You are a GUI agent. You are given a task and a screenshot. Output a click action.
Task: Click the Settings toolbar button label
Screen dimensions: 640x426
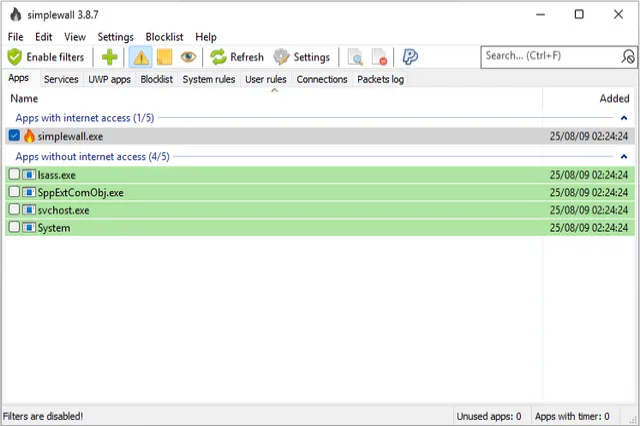point(312,57)
